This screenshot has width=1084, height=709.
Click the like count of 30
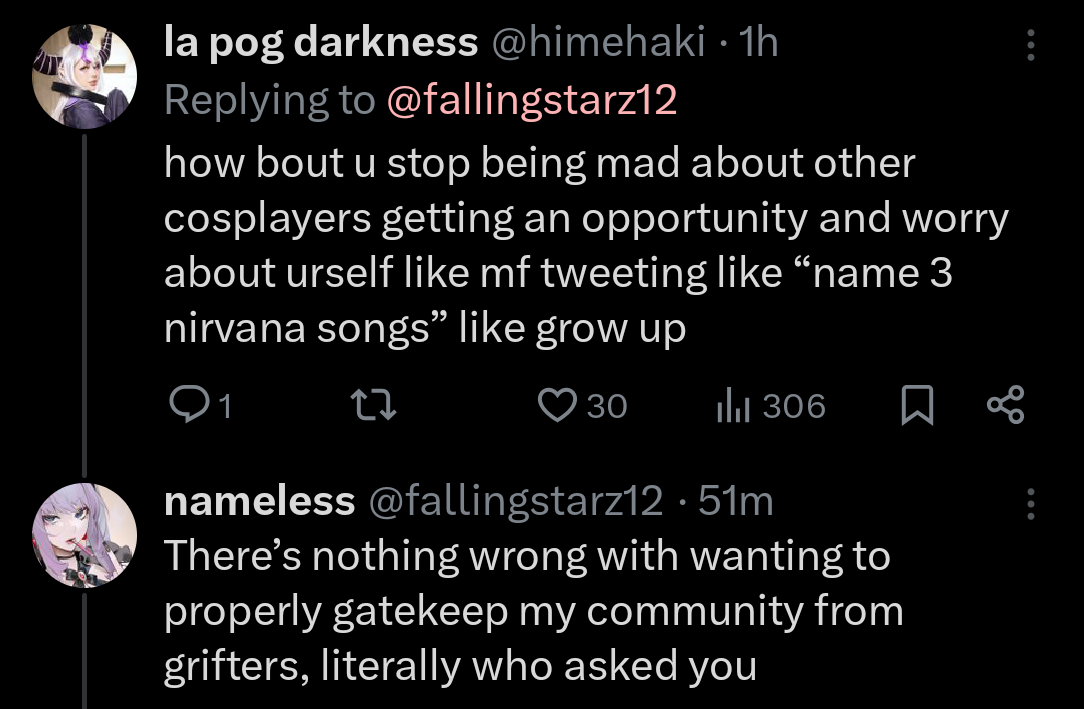pos(606,406)
